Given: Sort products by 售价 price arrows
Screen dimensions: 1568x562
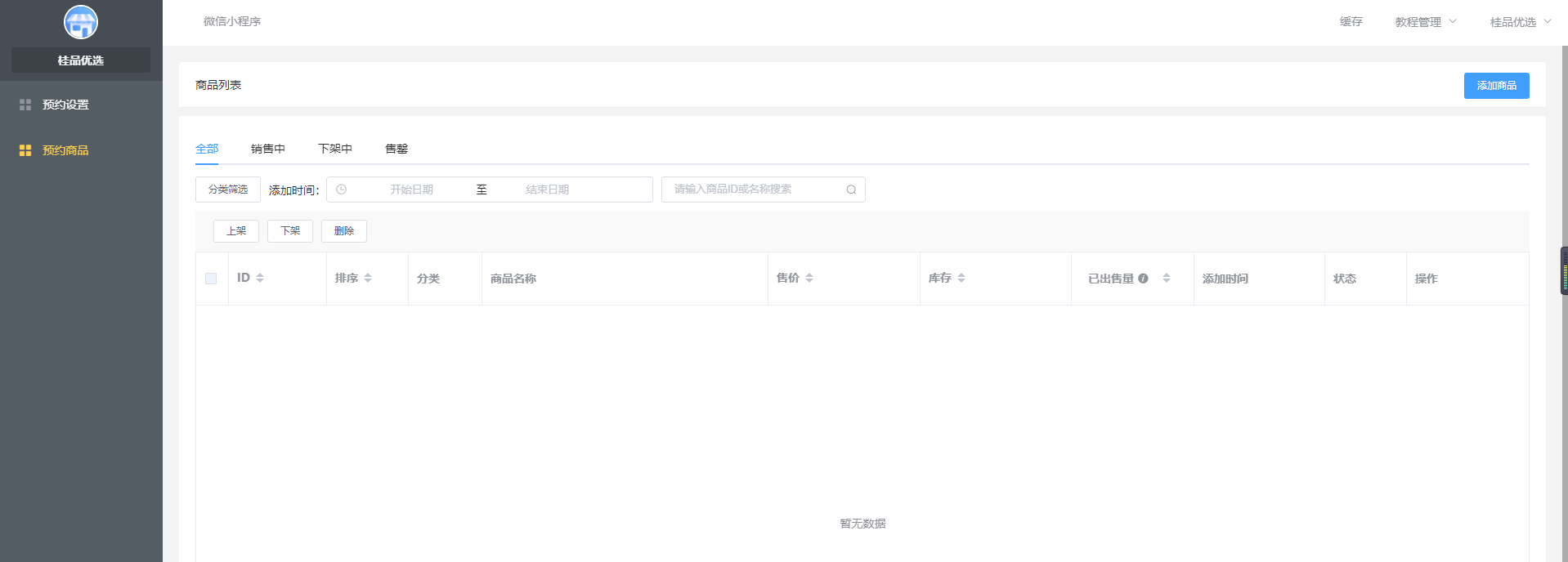Looking at the screenshot, I should point(809,279).
